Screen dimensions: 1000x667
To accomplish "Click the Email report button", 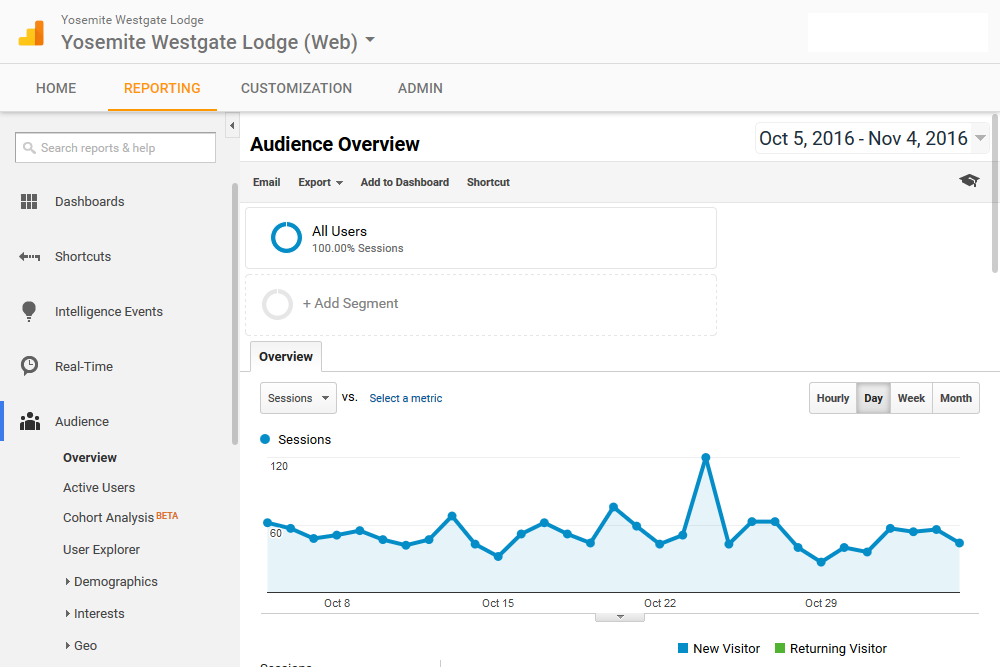I will click(267, 182).
